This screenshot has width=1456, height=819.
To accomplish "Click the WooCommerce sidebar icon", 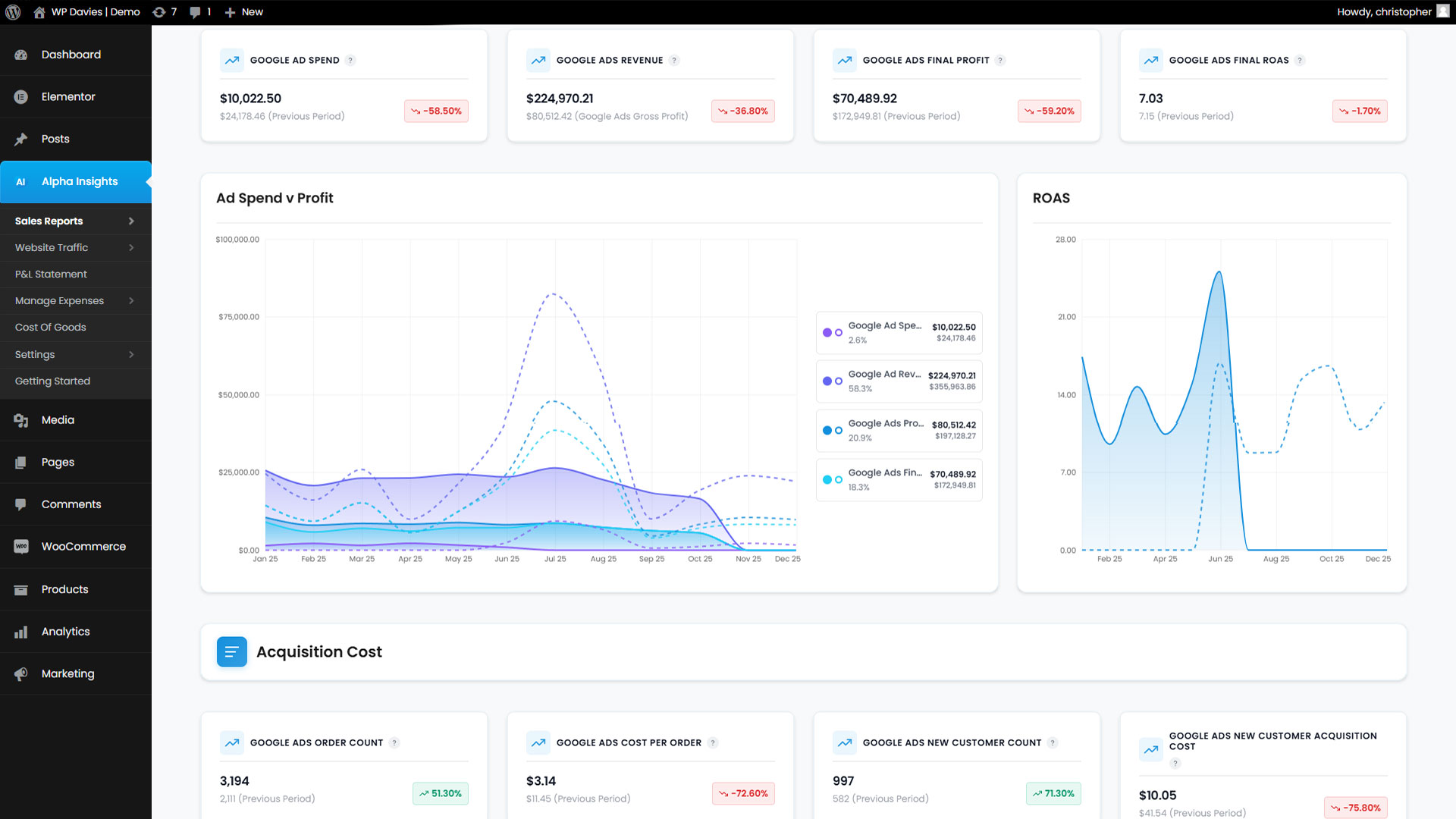I will tap(21, 547).
